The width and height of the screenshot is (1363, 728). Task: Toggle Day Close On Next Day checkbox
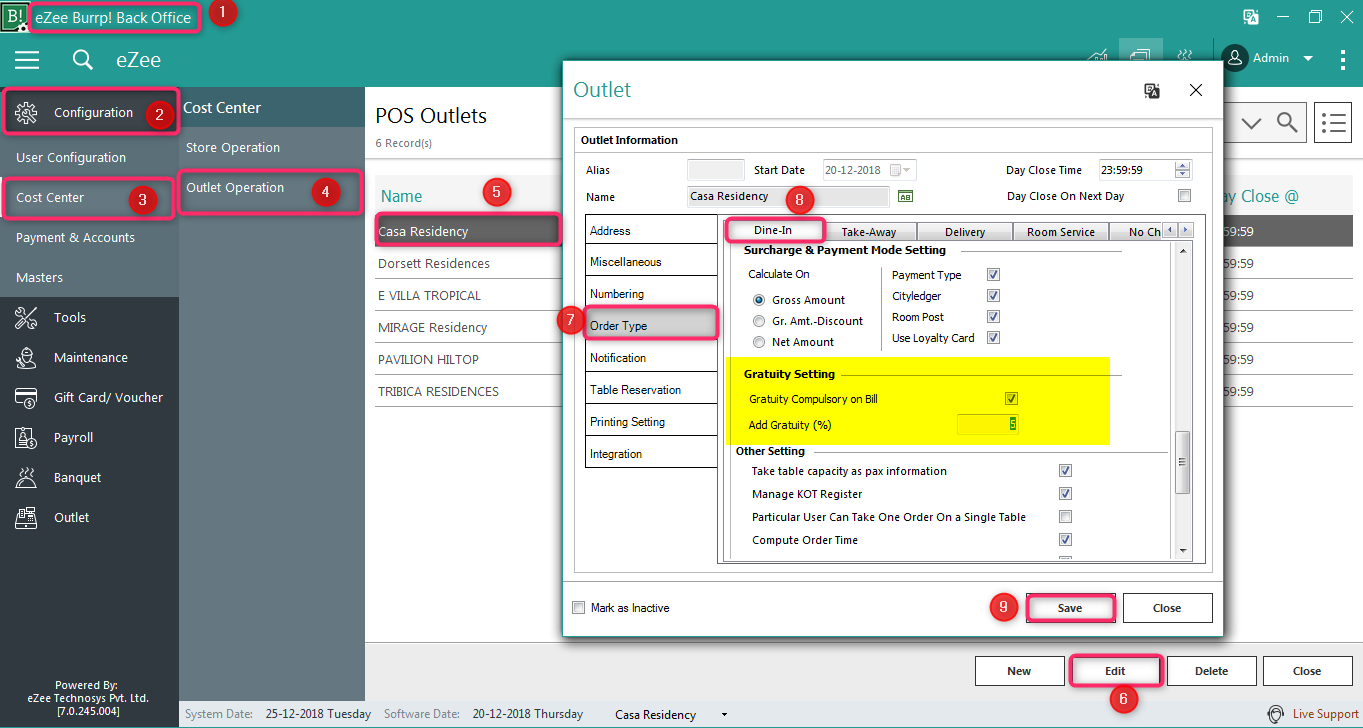click(x=1185, y=196)
